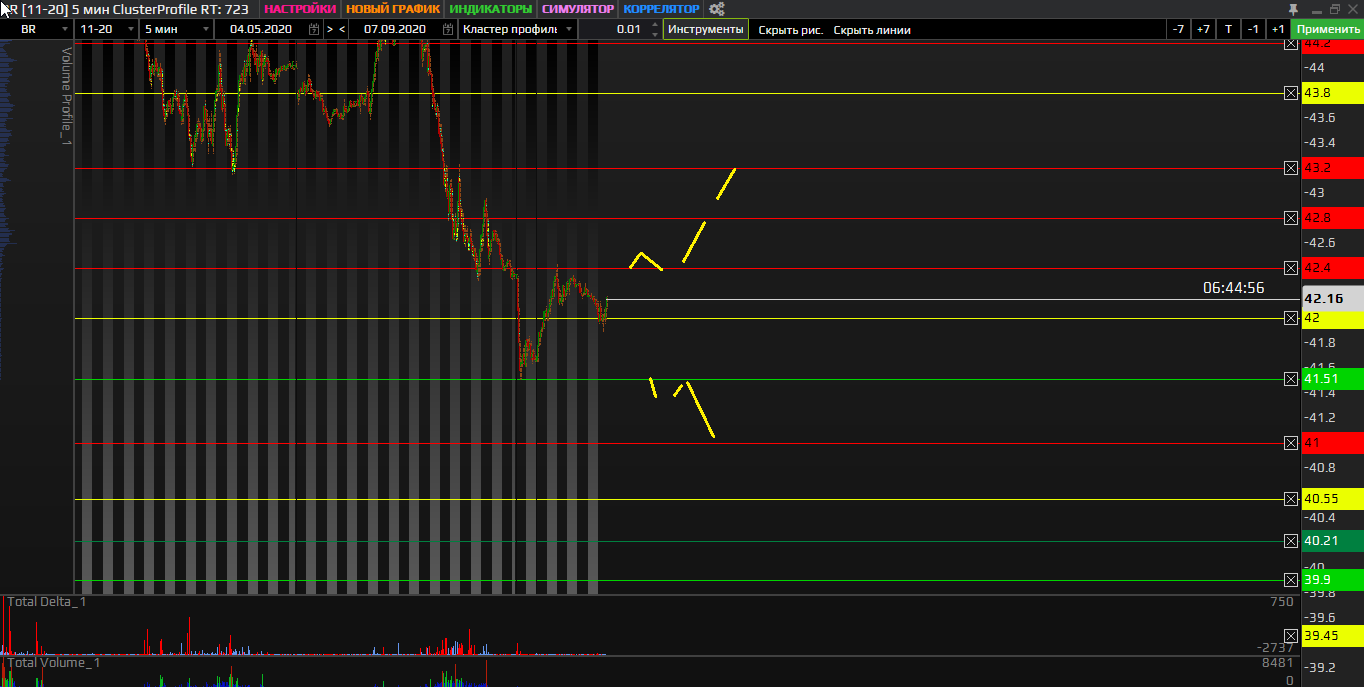Remove the 42.8 level line via X box
The width and height of the screenshot is (1364, 687).
1291,218
